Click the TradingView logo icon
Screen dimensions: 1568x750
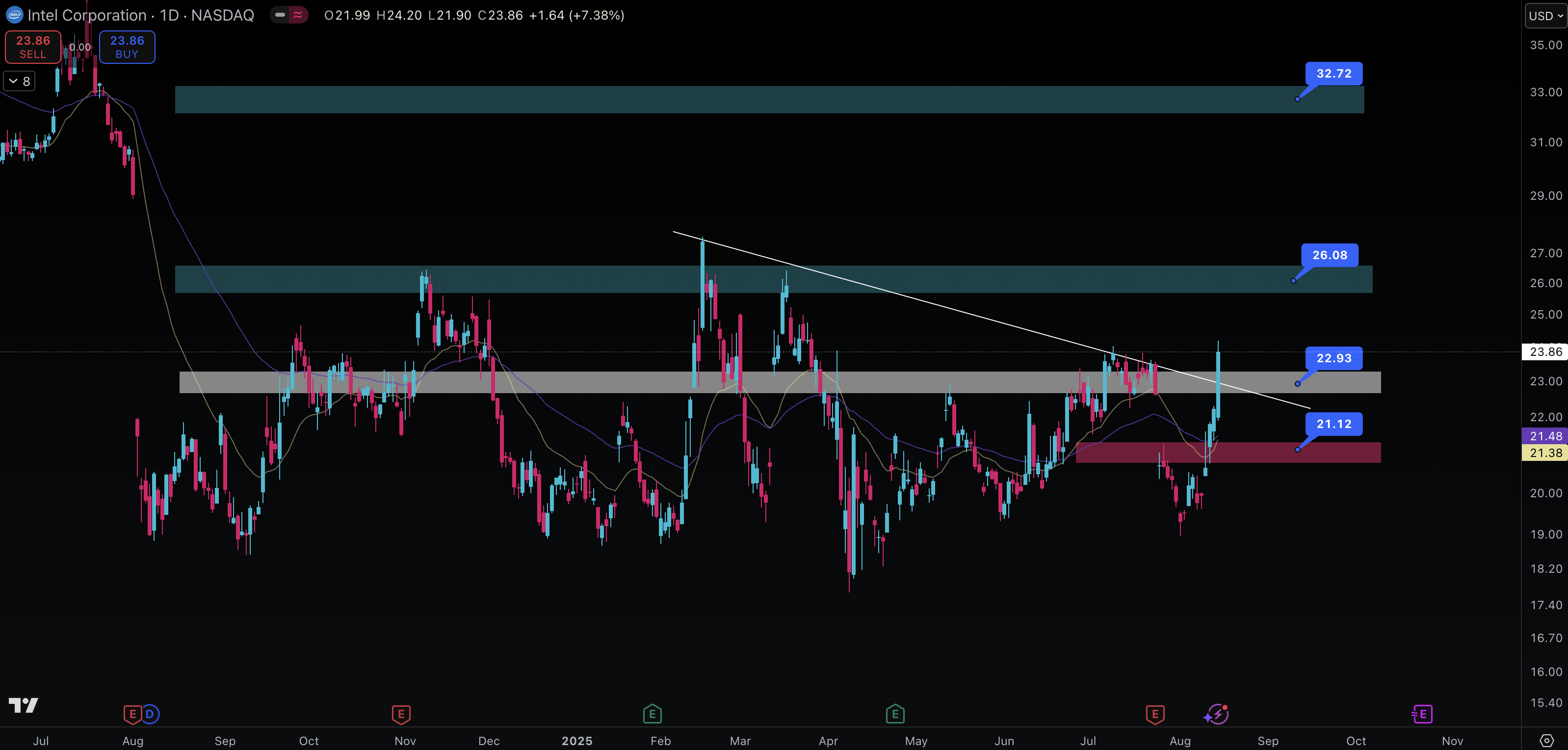[x=24, y=705]
